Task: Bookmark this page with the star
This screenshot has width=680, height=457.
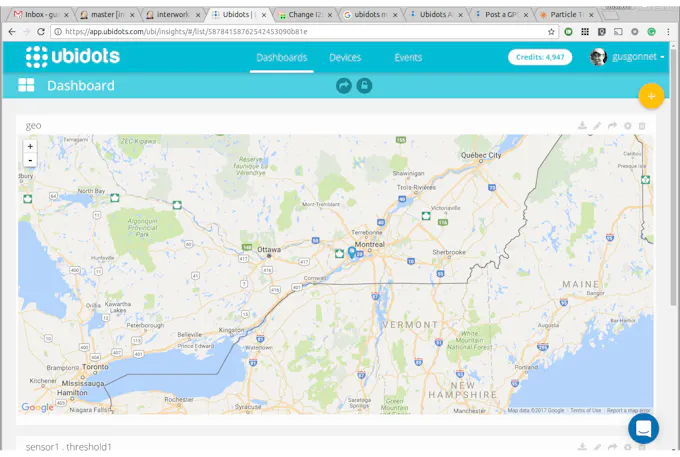Action: (551, 32)
